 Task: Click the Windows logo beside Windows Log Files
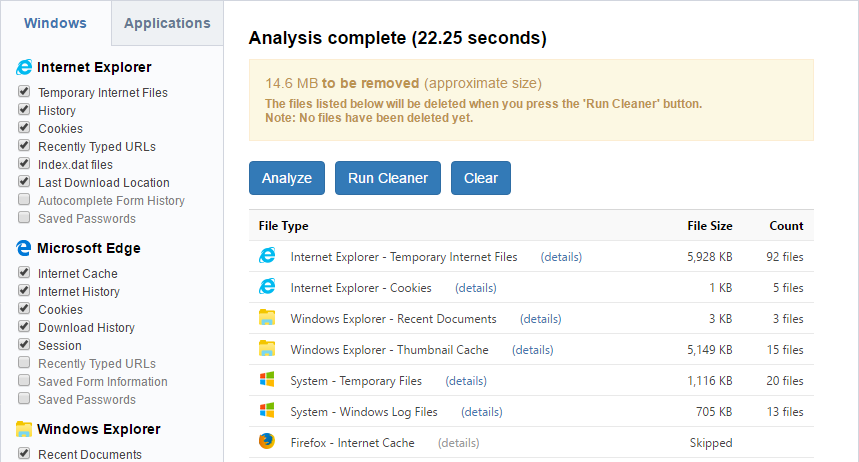[x=267, y=412]
